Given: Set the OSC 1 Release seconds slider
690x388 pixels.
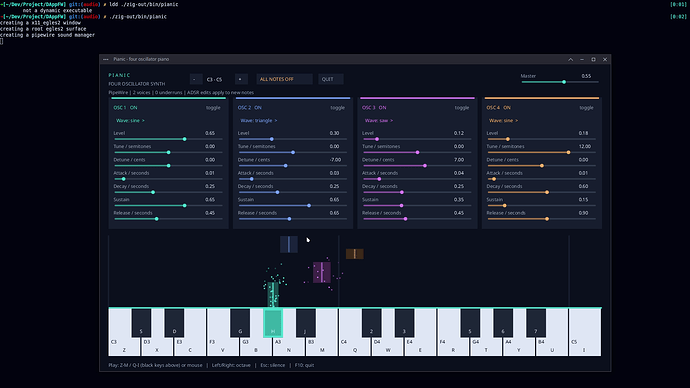Looking at the screenshot, I should pos(168,219).
